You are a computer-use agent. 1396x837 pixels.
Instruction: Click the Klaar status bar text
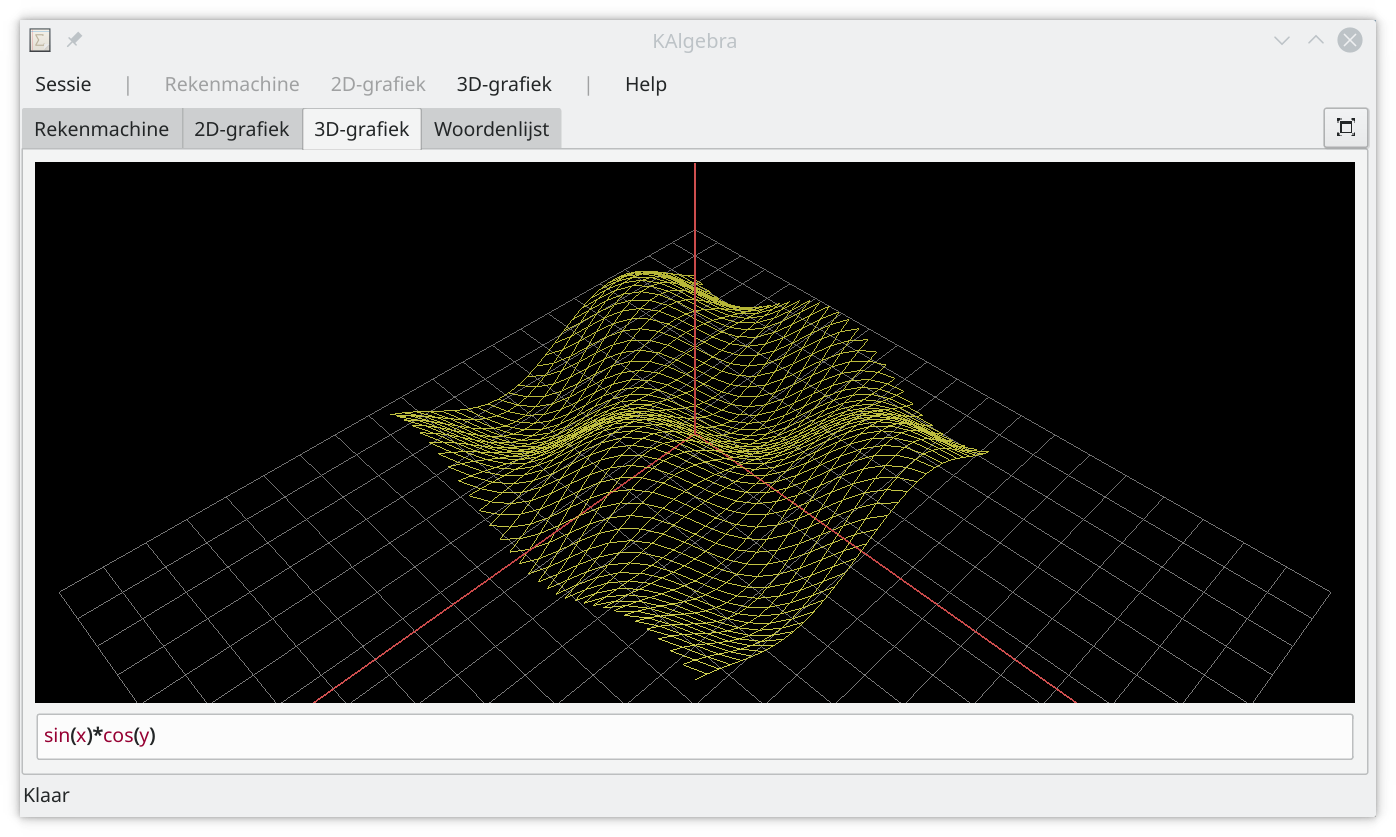(46, 796)
